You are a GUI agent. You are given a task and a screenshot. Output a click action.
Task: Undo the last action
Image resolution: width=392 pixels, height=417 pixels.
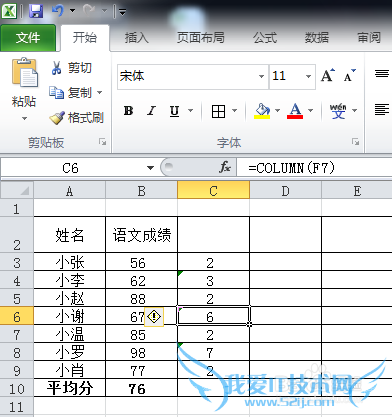(58, 11)
